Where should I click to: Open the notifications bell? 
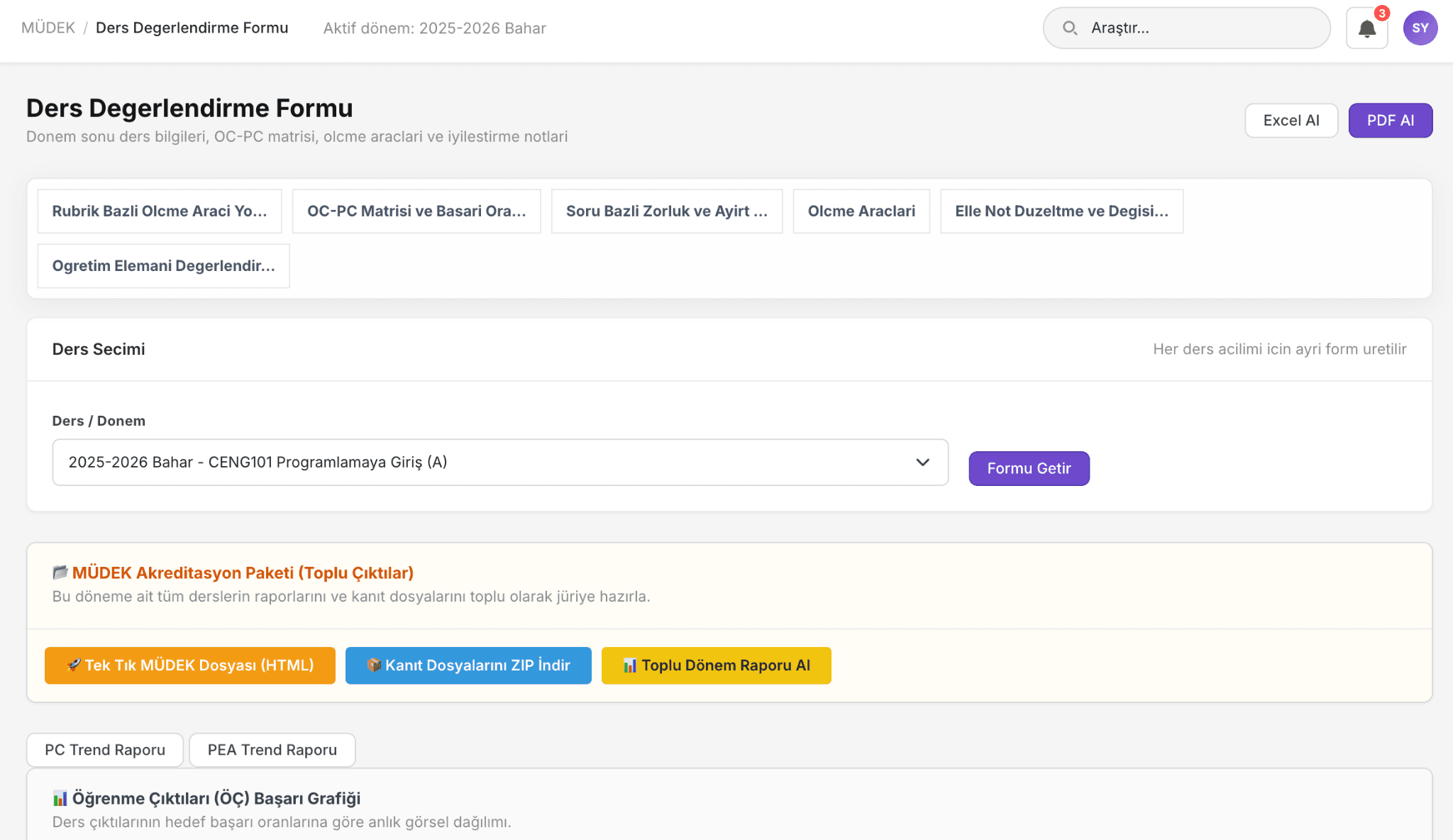click(x=1366, y=28)
